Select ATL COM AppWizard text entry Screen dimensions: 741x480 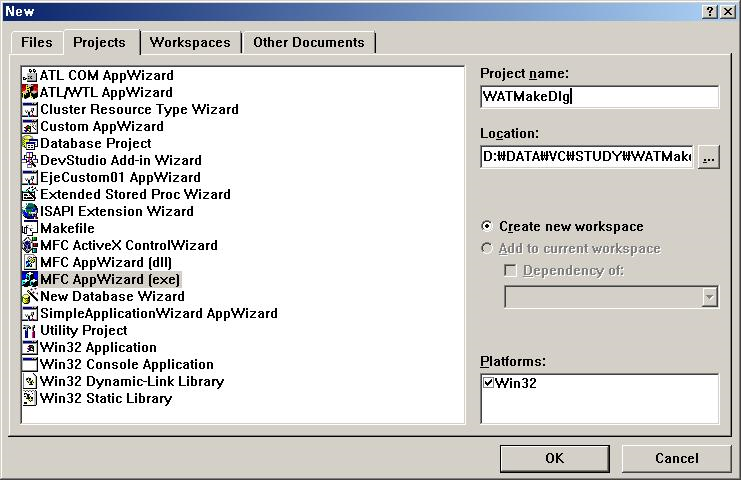point(107,75)
